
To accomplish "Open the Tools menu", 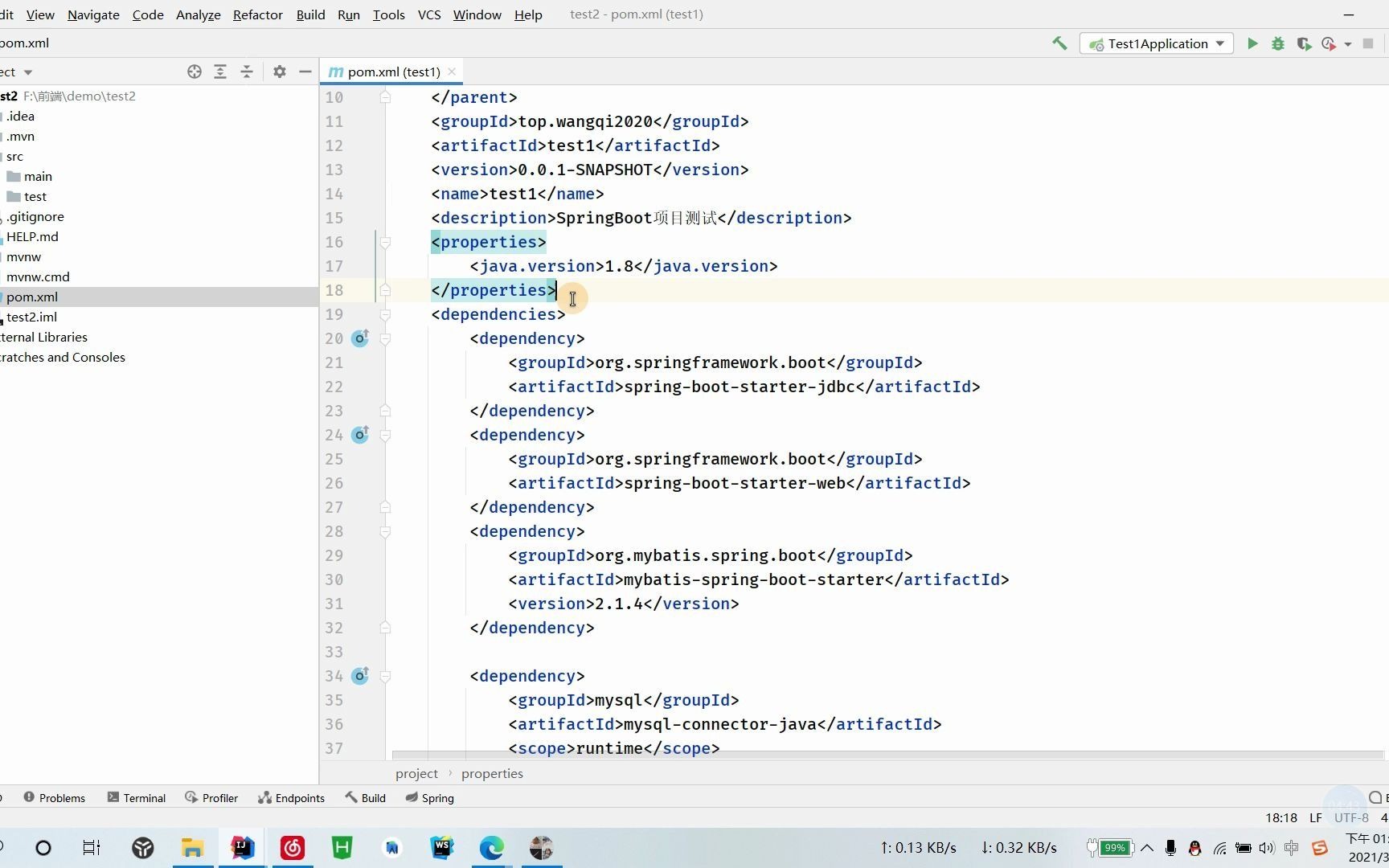I will tap(389, 14).
